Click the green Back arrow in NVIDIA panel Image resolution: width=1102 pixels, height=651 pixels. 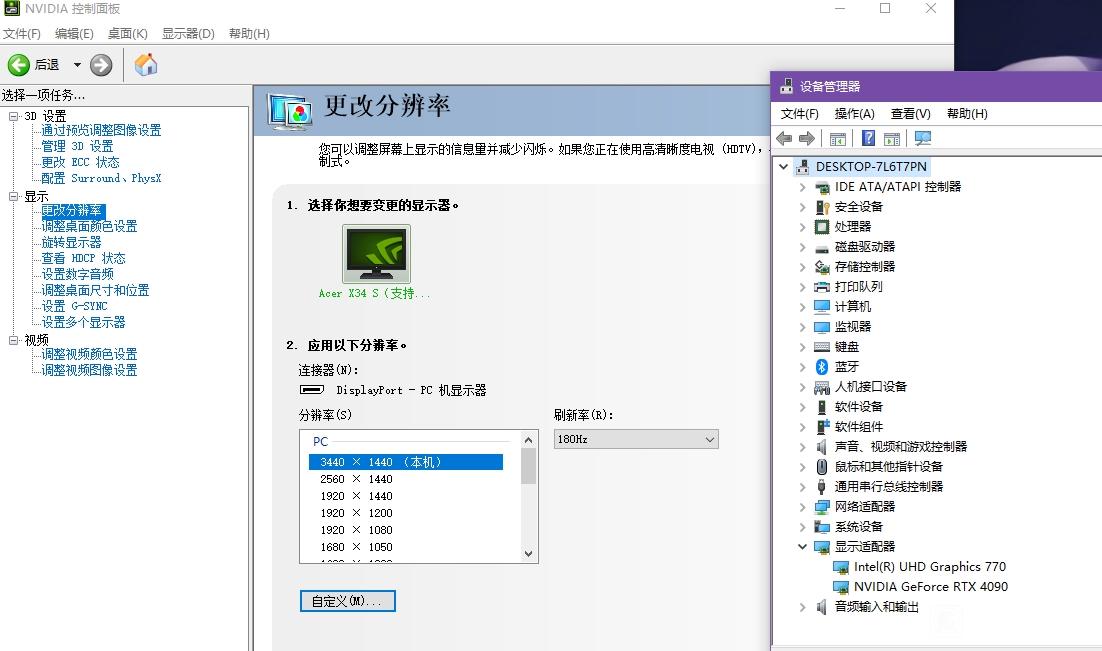coord(18,65)
